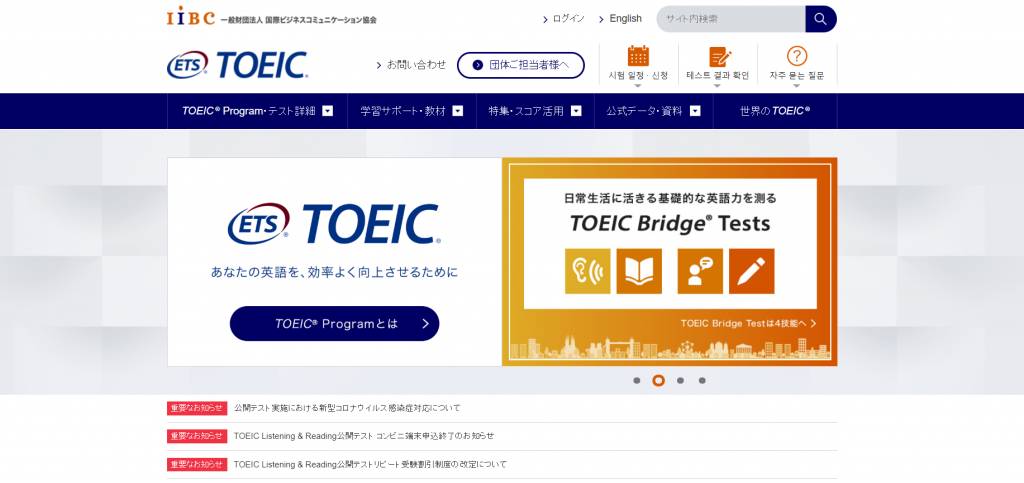This screenshot has width=1024, height=483.
Task: Open the 公式データ・資料 menu
Action: [653, 111]
